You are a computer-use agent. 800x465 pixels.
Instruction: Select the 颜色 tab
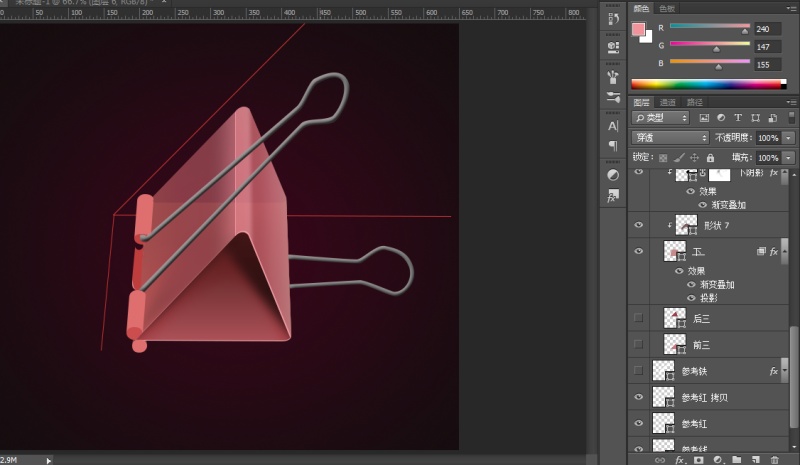tap(641, 8)
